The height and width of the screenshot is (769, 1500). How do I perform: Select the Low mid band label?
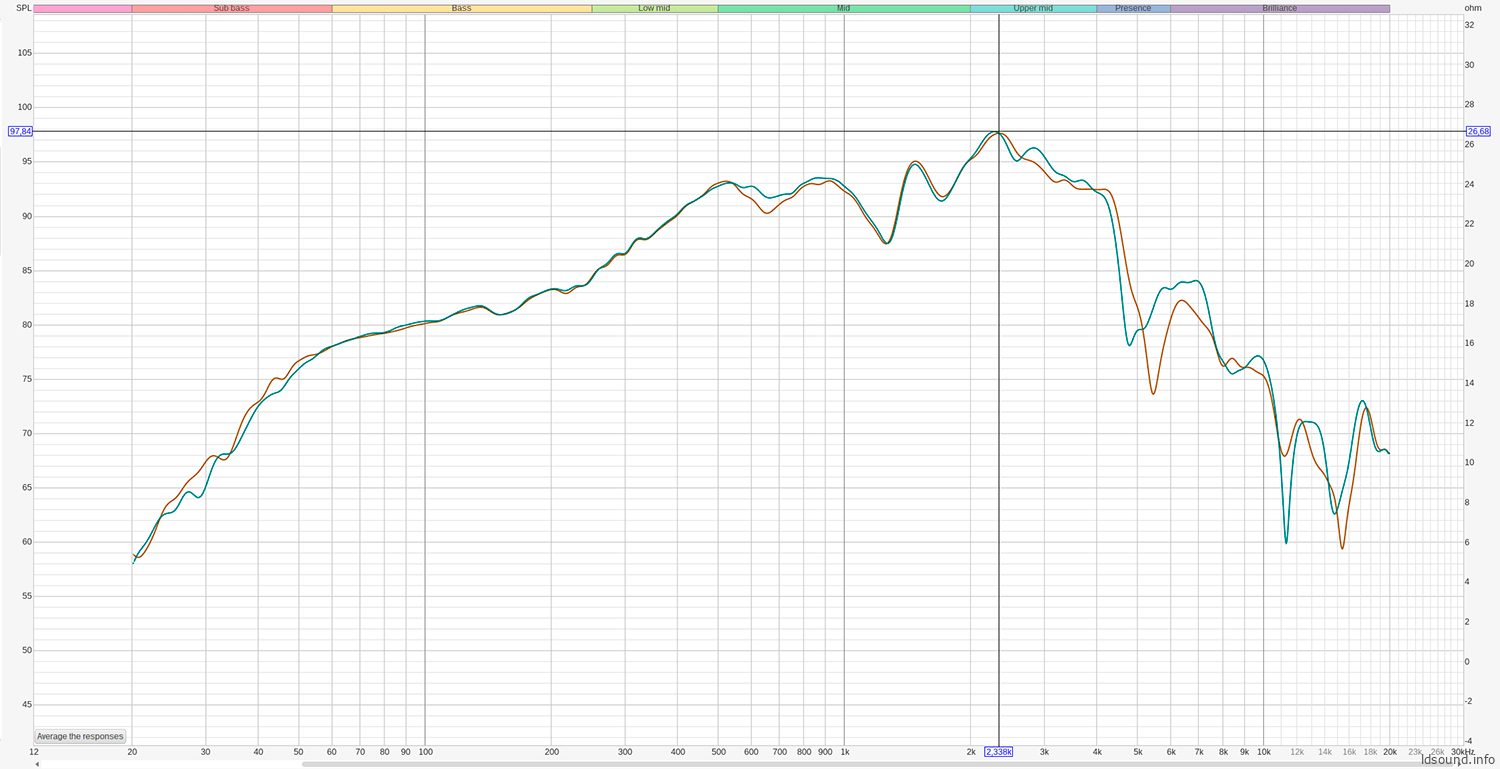654,8
